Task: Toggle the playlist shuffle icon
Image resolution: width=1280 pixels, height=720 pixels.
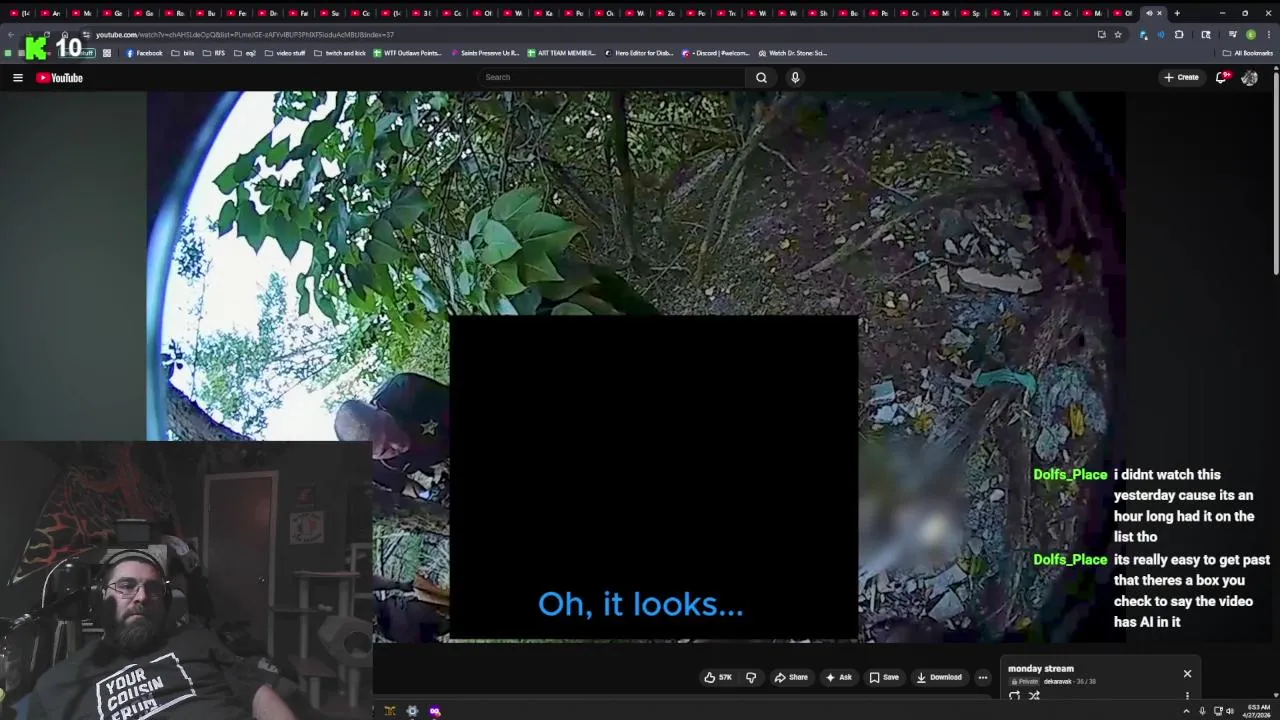Action: click(x=1034, y=696)
